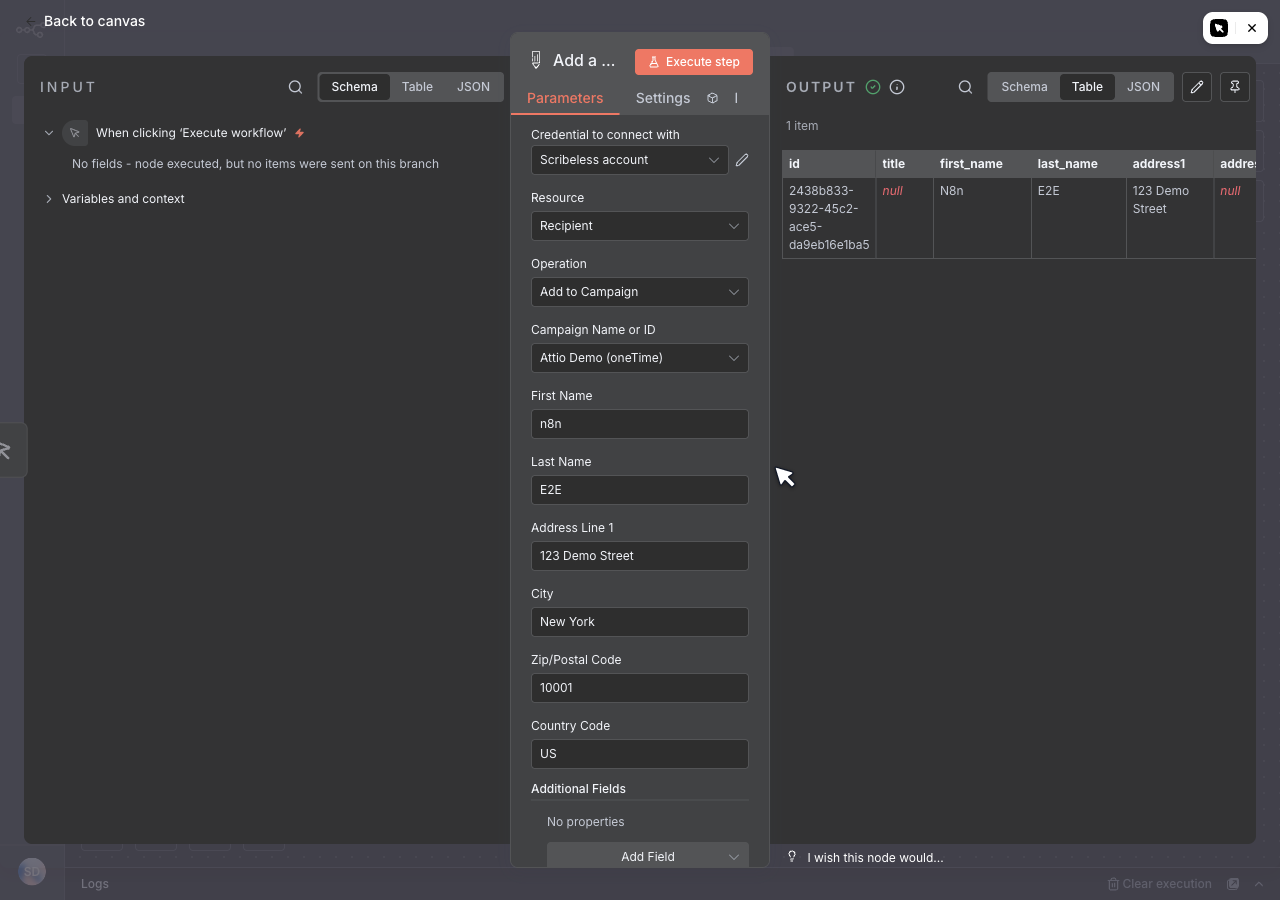The width and height of the screenshot is (1280, 900).
Task: Click the cursor tool icon top right
Action: [1219, 28]
